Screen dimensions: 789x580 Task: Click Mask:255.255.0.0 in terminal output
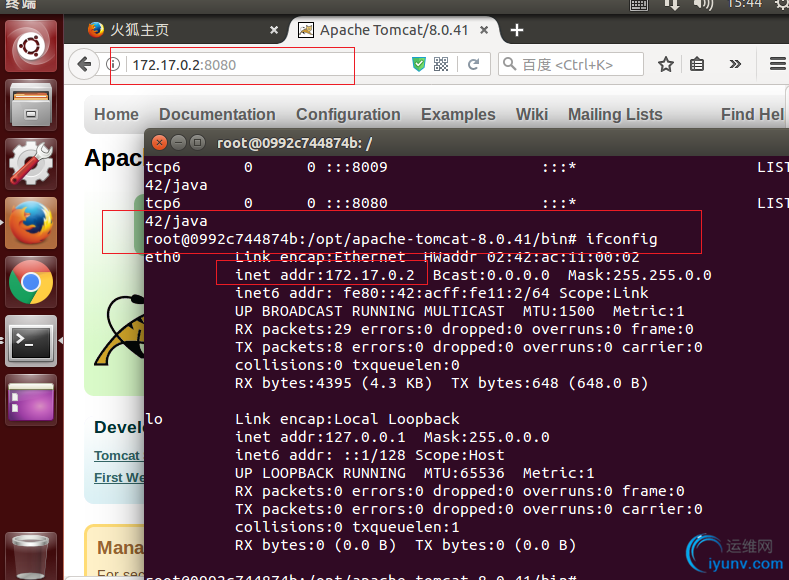pos(640,275)
